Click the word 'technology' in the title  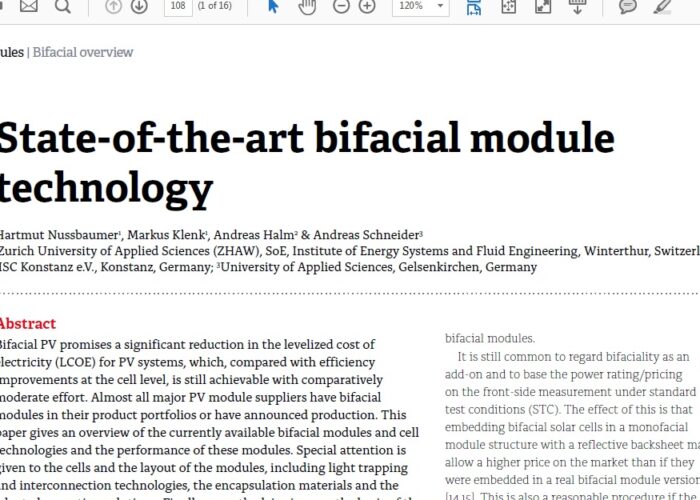[106, 189]
